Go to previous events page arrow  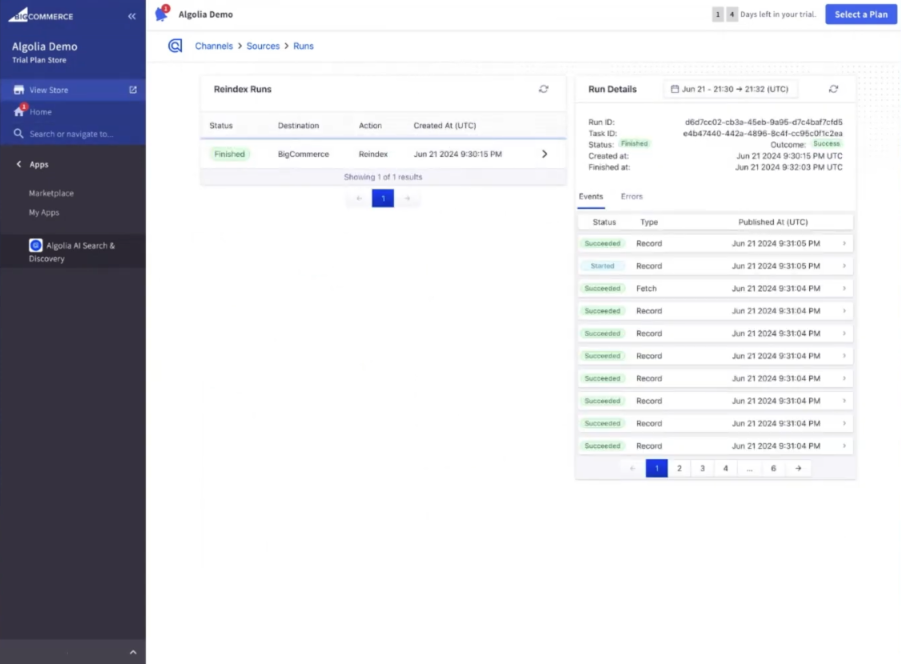633,468
